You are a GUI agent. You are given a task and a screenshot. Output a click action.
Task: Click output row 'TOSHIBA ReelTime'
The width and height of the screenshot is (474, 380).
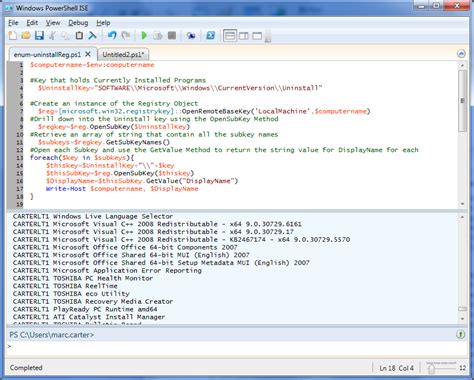(65, 286)
